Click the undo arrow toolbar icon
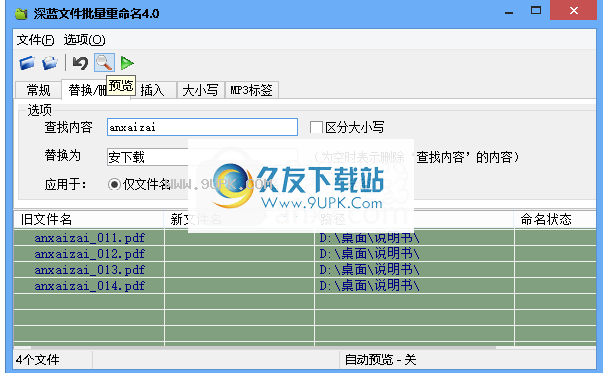The image size is (603, 373). [80, 63]
